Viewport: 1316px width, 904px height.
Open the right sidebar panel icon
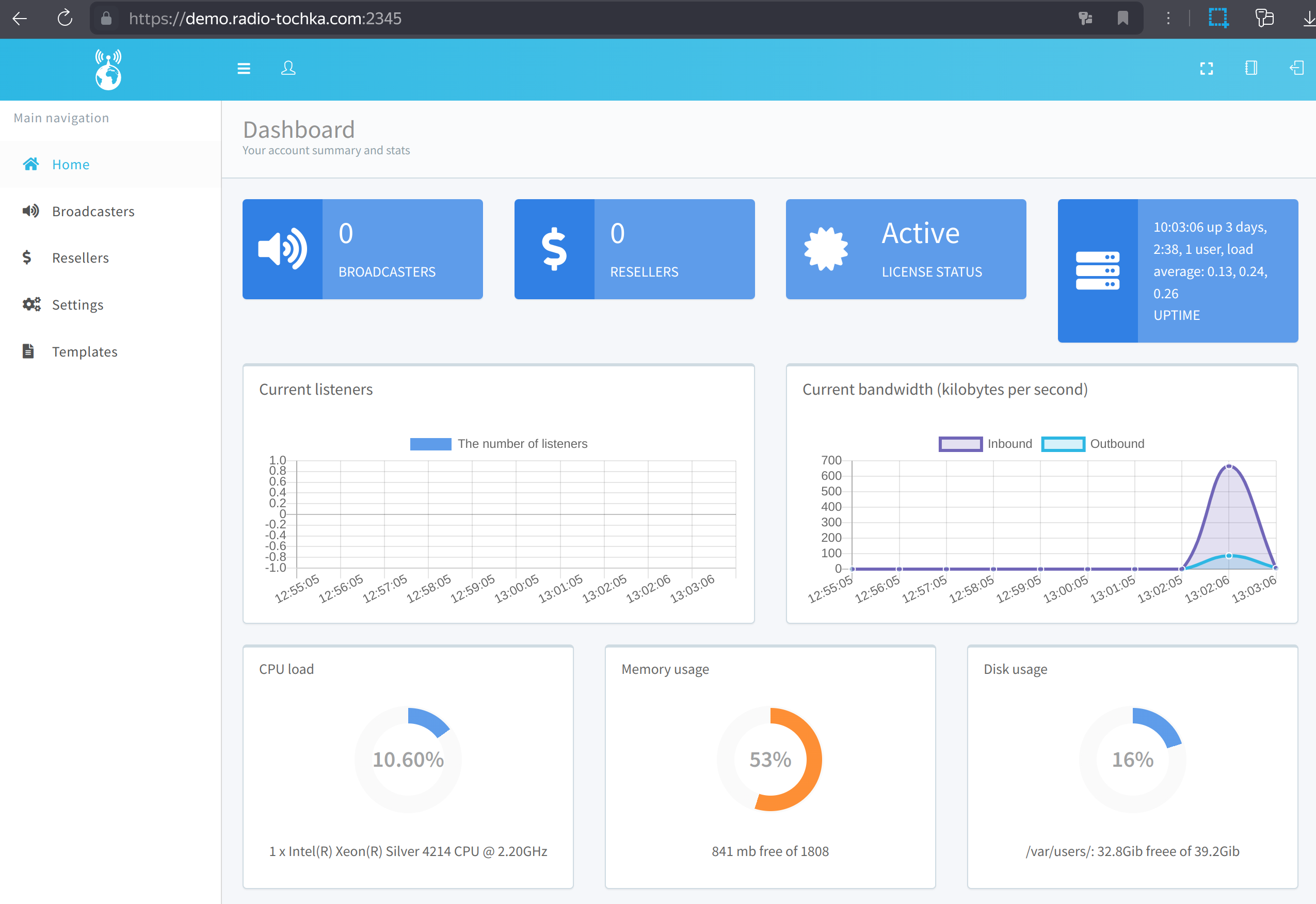(1251, 69)
